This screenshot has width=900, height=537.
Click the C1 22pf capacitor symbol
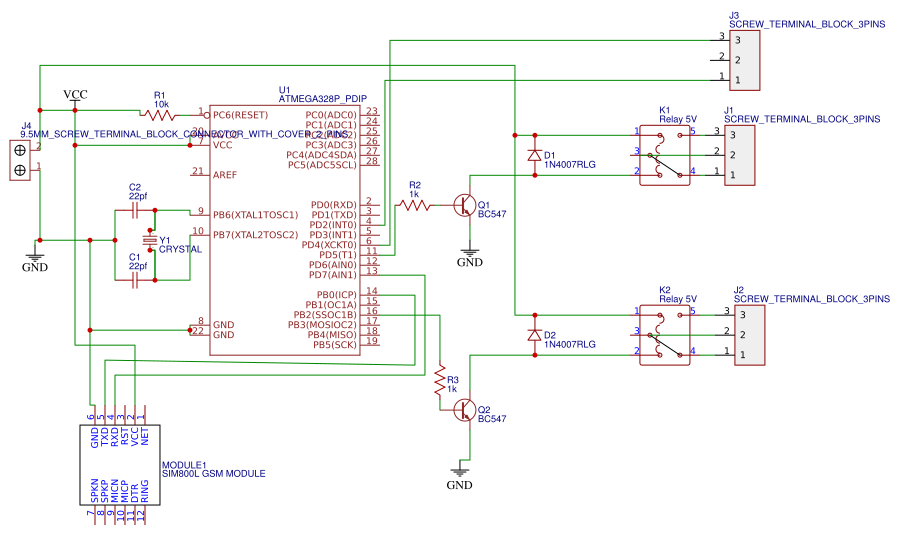pos(135,280)
